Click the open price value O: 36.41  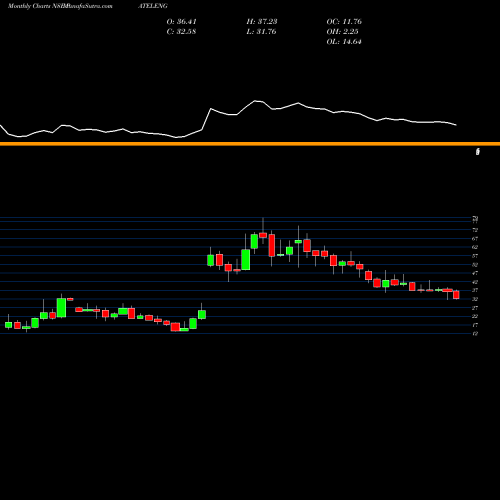click(182, 22)
